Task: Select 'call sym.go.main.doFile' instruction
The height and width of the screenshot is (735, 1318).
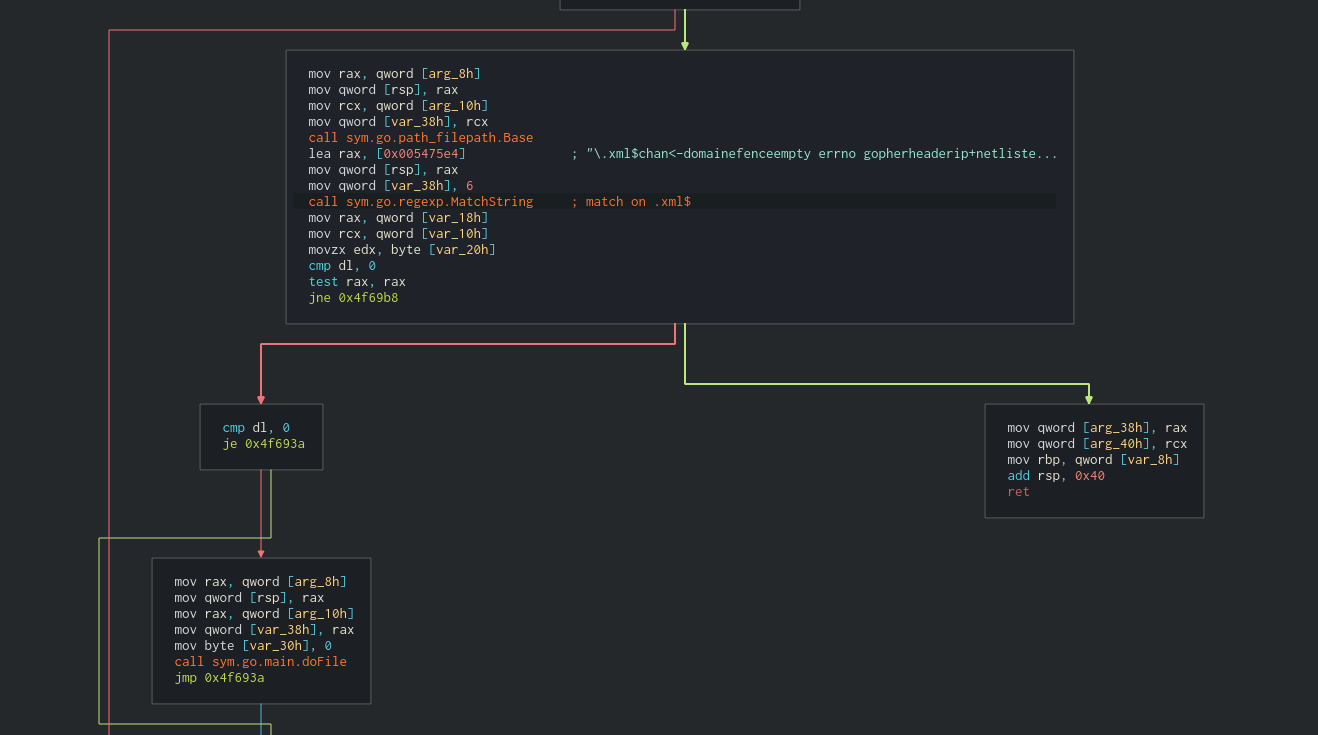Action: click(261, 662)
